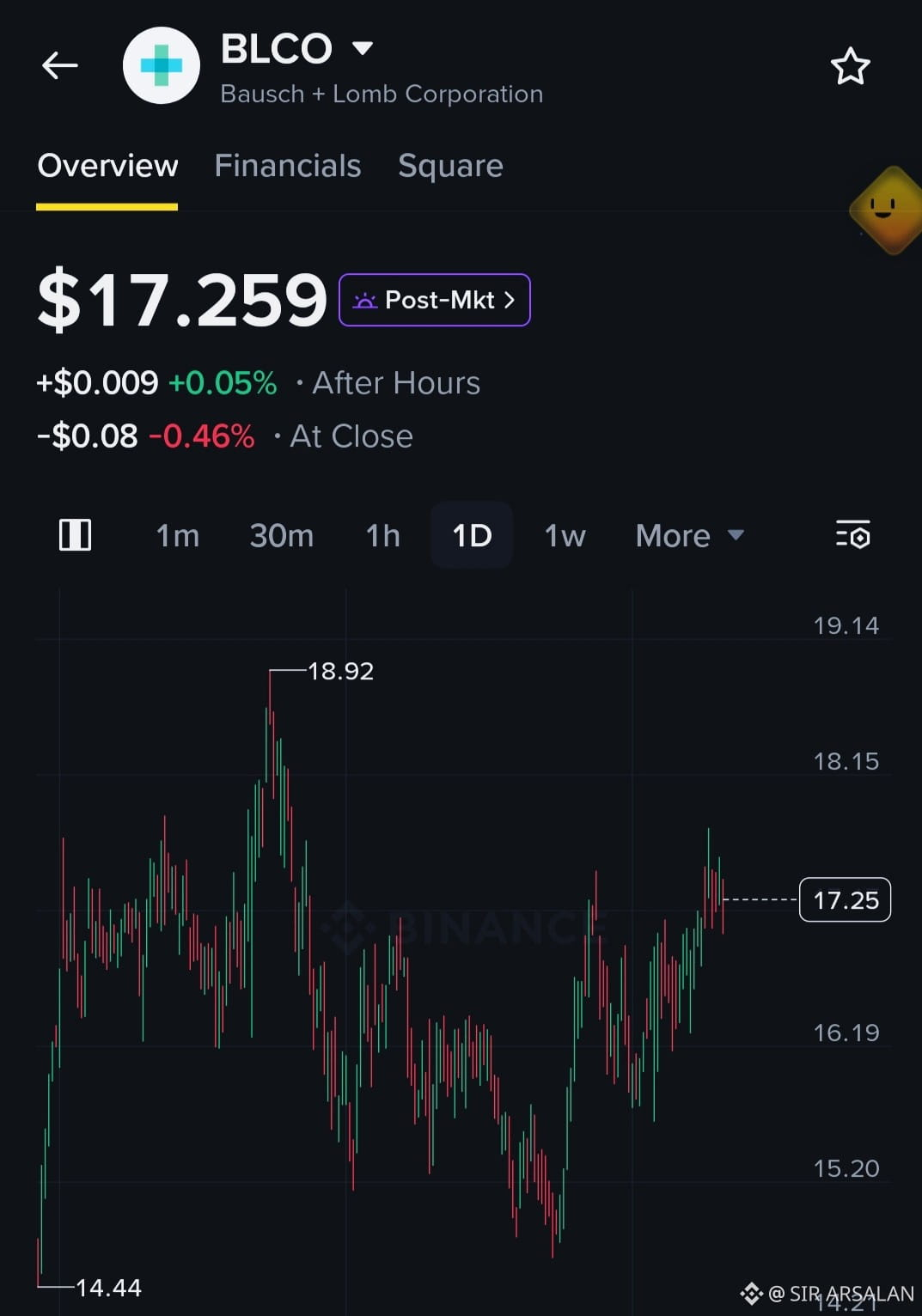Image resolution: width=922 pixels, height=1316 pixels.
Task: Tap the $17.259 price
Action: [x=182, y=300]
